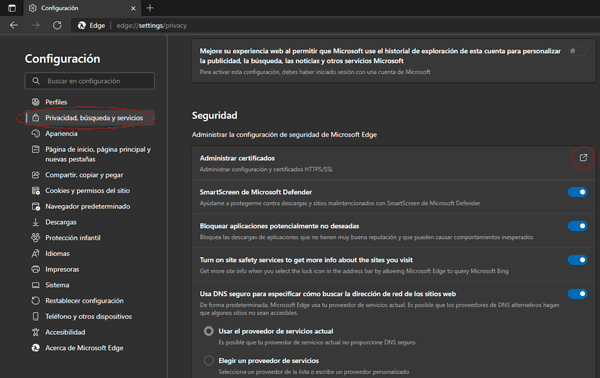Toggle browsing history personalization switch
Image resolution: width=600 pixels, height=378 pixels.
coord(577,51)
